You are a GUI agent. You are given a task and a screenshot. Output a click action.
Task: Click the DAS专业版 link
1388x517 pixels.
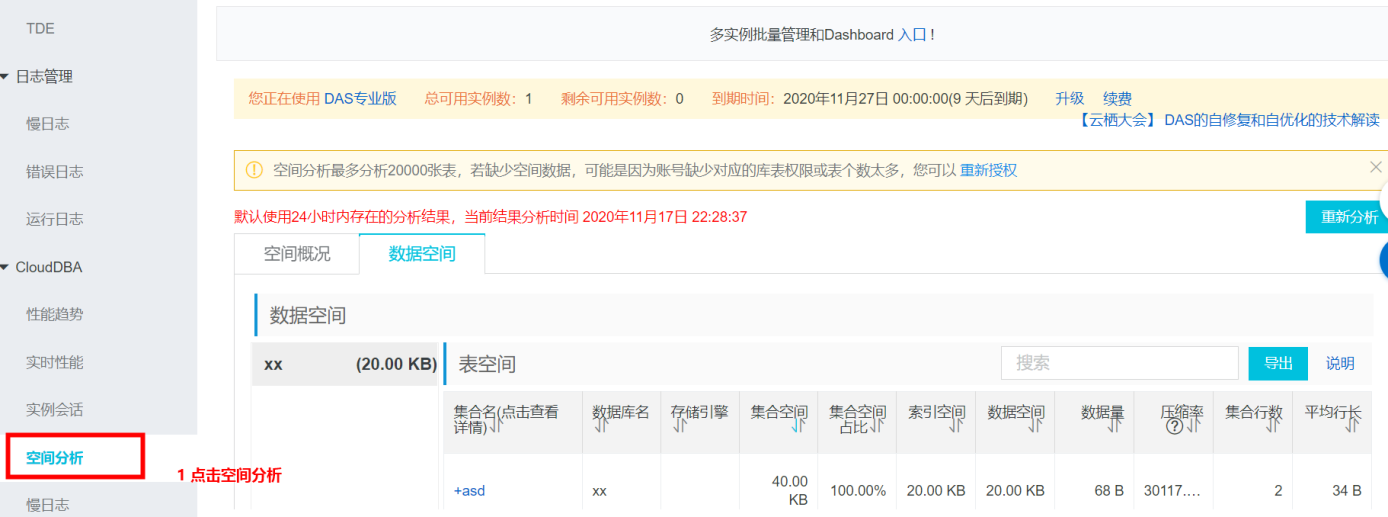point(360,98)
